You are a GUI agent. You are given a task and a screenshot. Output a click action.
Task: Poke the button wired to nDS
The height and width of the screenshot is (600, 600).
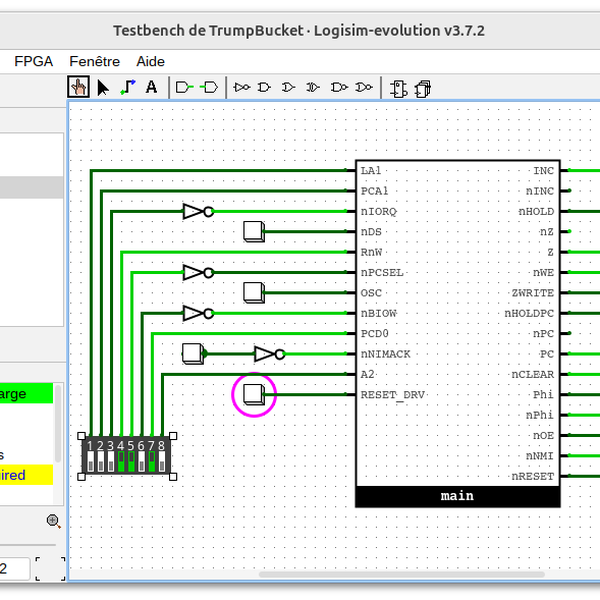click(254, 232)
